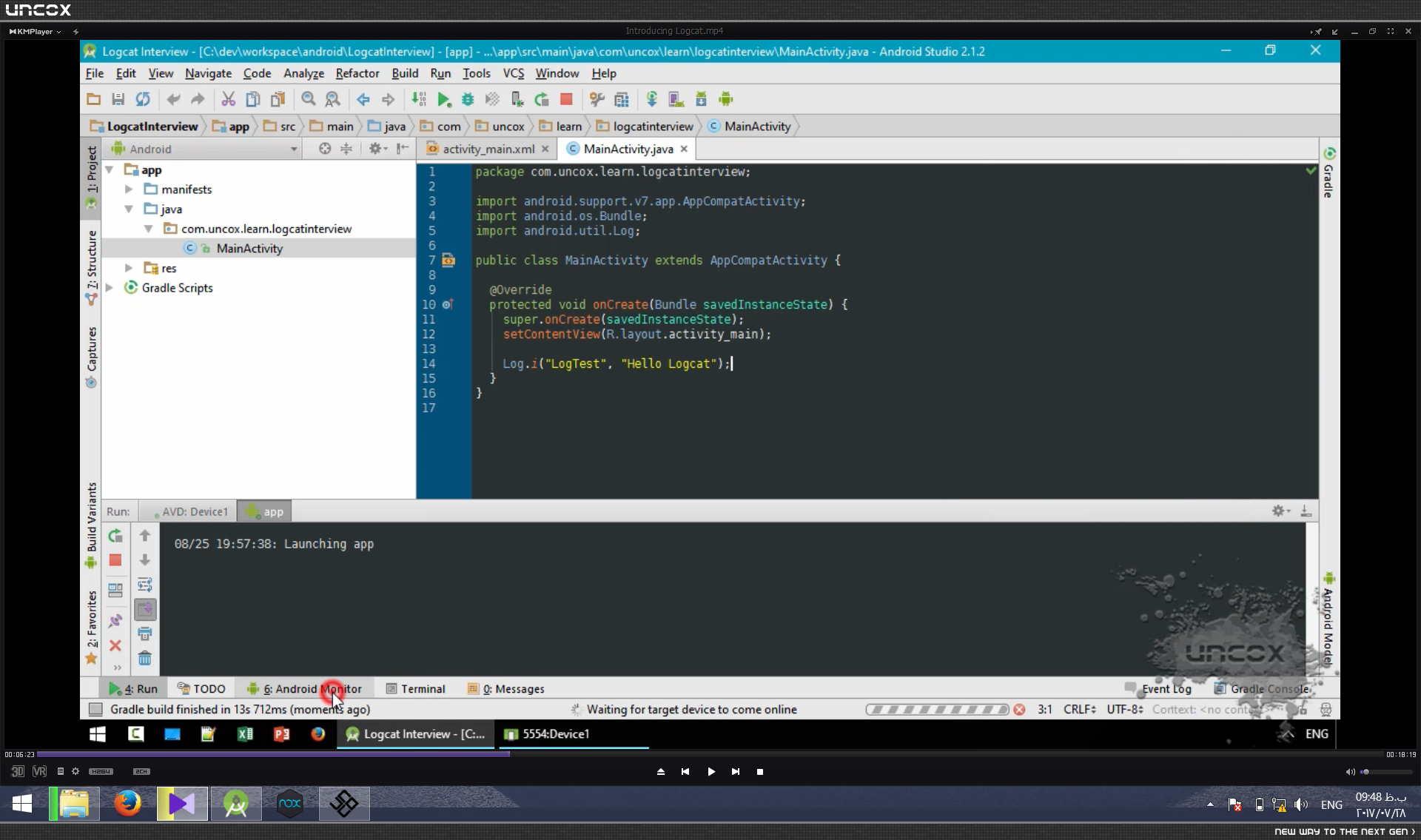Play the video in KMPlayer
1421x840 pixels.
pos(711,771)
